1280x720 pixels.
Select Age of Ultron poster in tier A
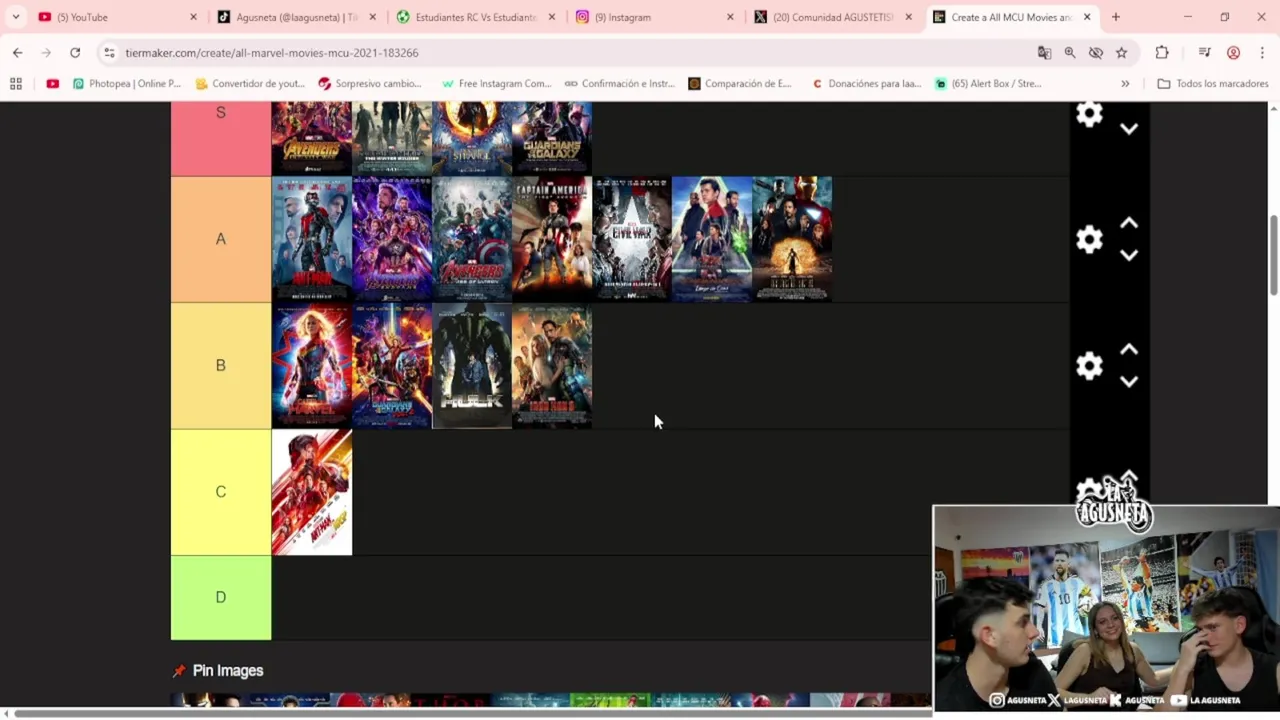tap(472, 239)
